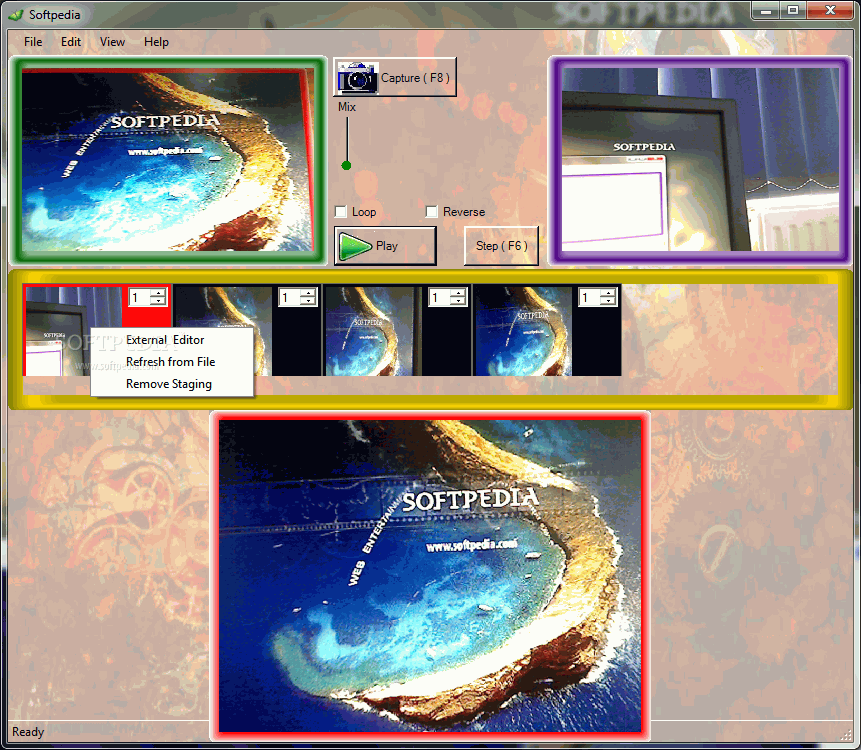
Task: Increase second frame's duration spinner
Action: 309,293
